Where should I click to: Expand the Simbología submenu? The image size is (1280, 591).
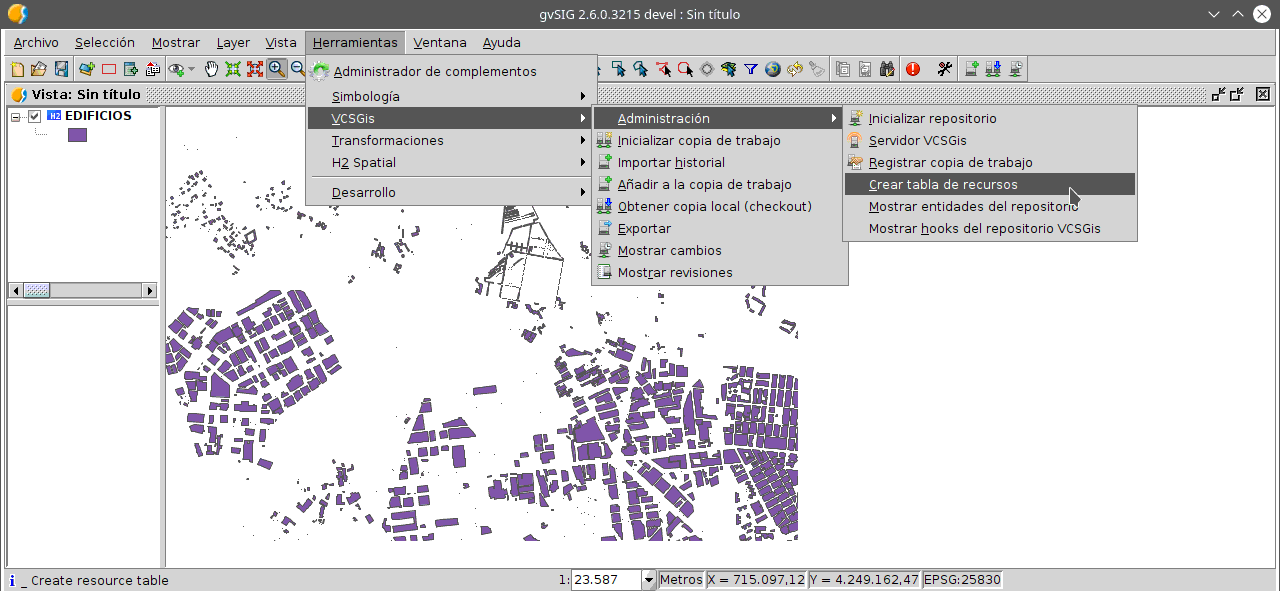(451, 96)
